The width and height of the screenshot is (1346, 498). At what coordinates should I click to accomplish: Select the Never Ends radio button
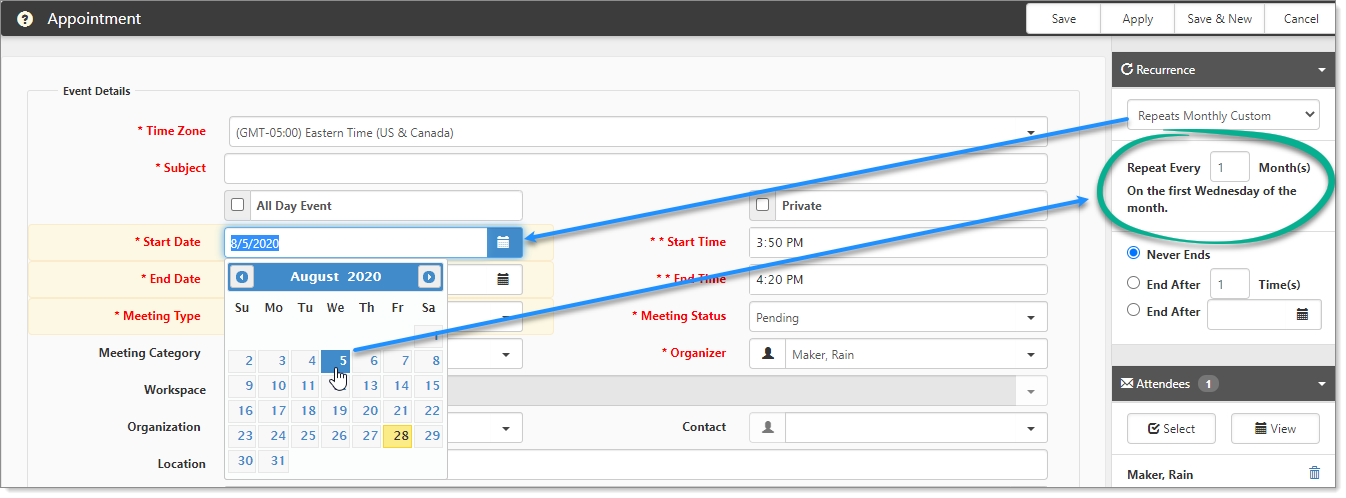coord(1134,253)
